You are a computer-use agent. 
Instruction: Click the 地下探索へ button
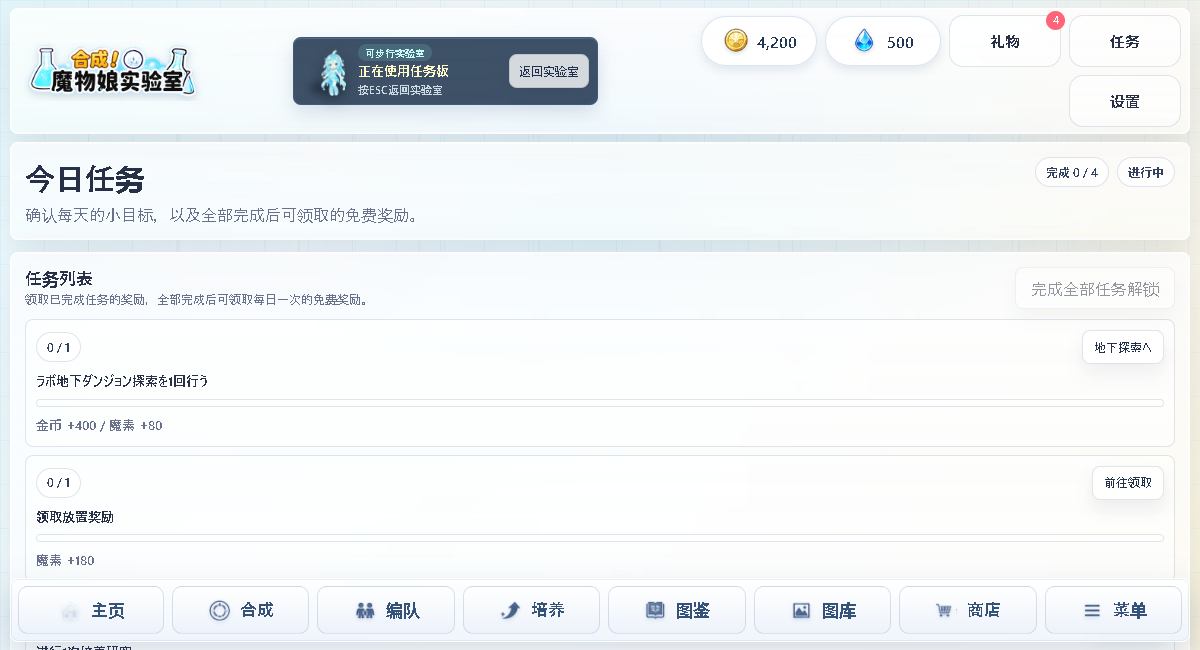tap(1123, 347)
